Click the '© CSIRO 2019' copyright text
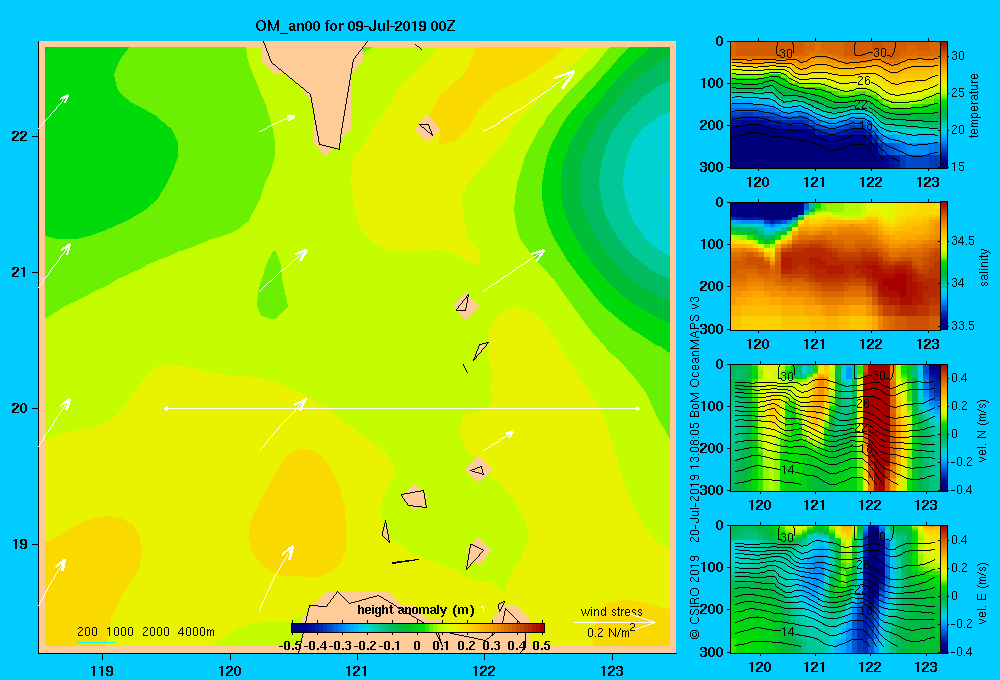Screen dimensions: 1000x680 point(695,597)
